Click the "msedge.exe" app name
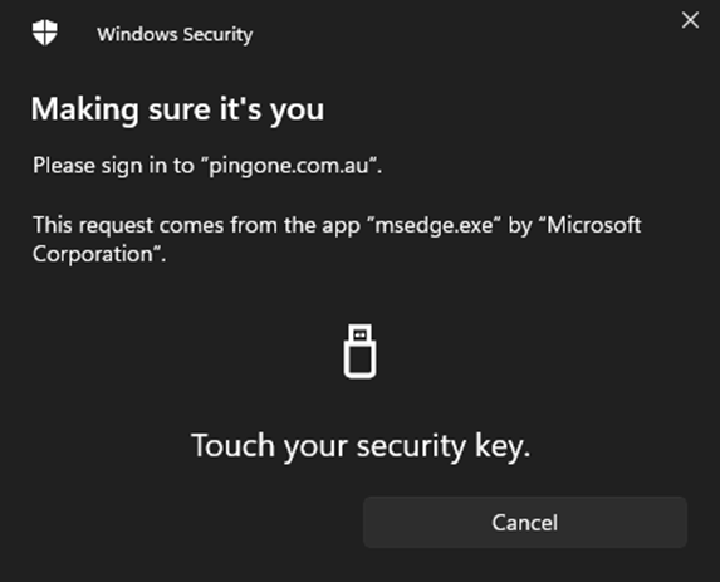The height and width of the screenshot is (582, 720). click(x=435, y=225)
